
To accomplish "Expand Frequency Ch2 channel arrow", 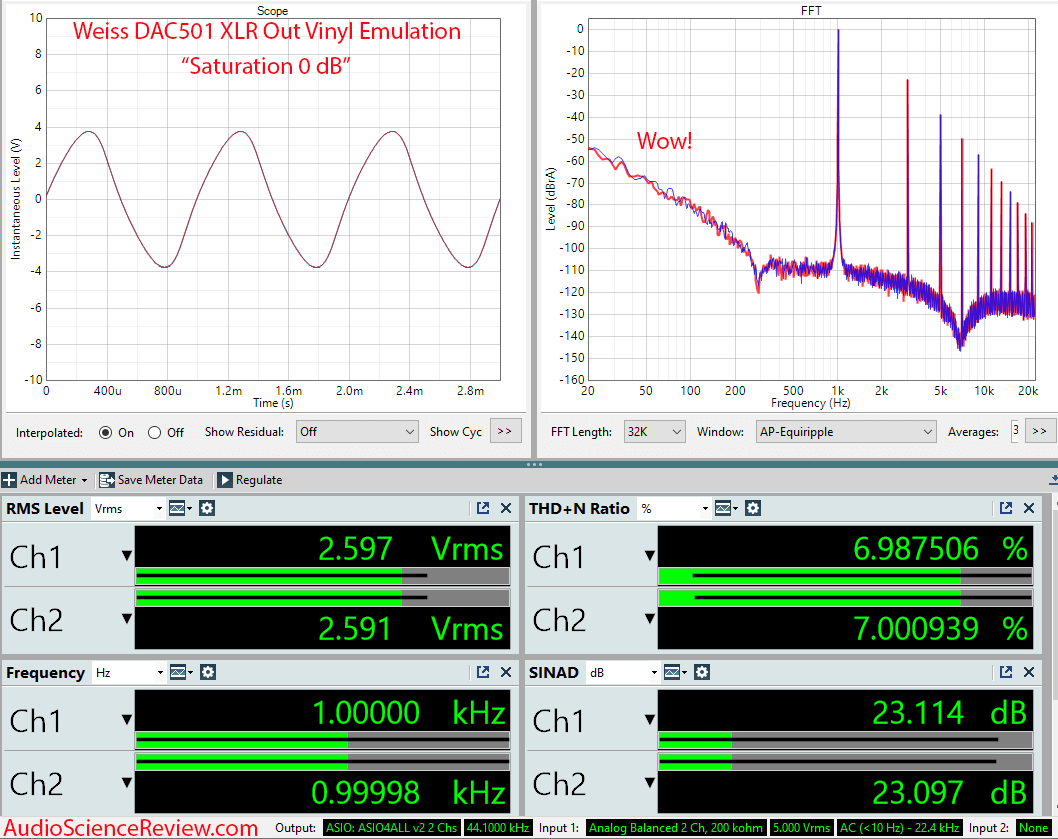I will click(126, 783).
